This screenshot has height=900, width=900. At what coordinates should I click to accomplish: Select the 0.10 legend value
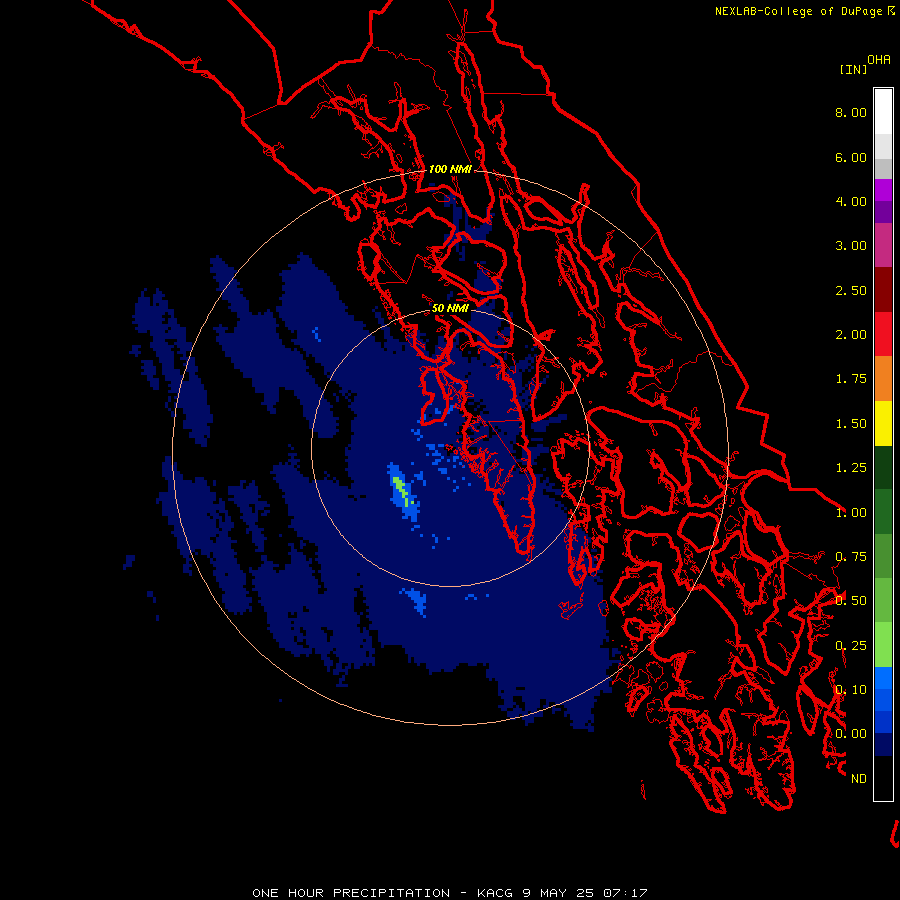(851, 690)
